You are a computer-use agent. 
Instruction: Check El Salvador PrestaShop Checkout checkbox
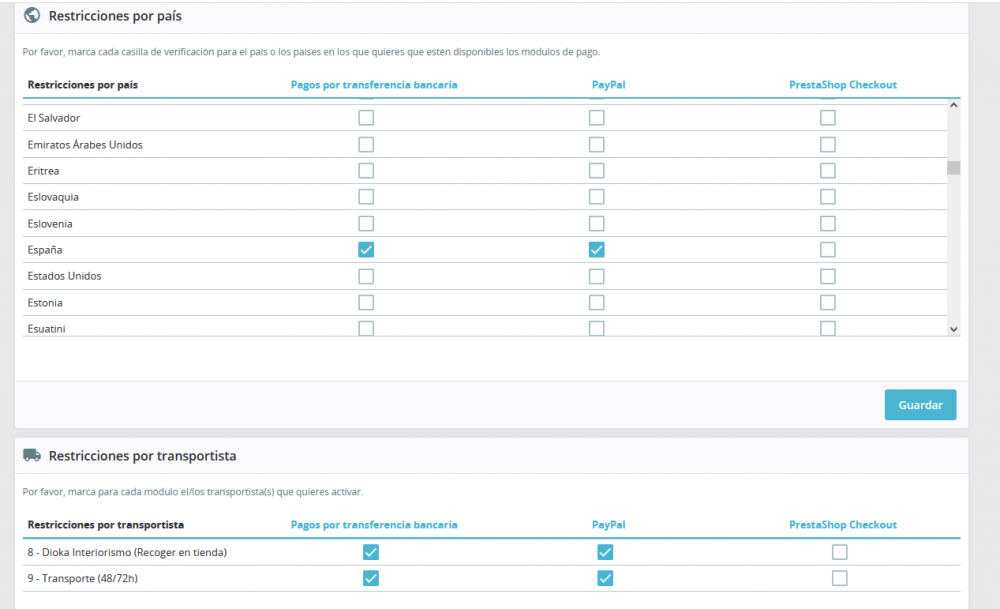pyautogui.click(x=828, y=118)
